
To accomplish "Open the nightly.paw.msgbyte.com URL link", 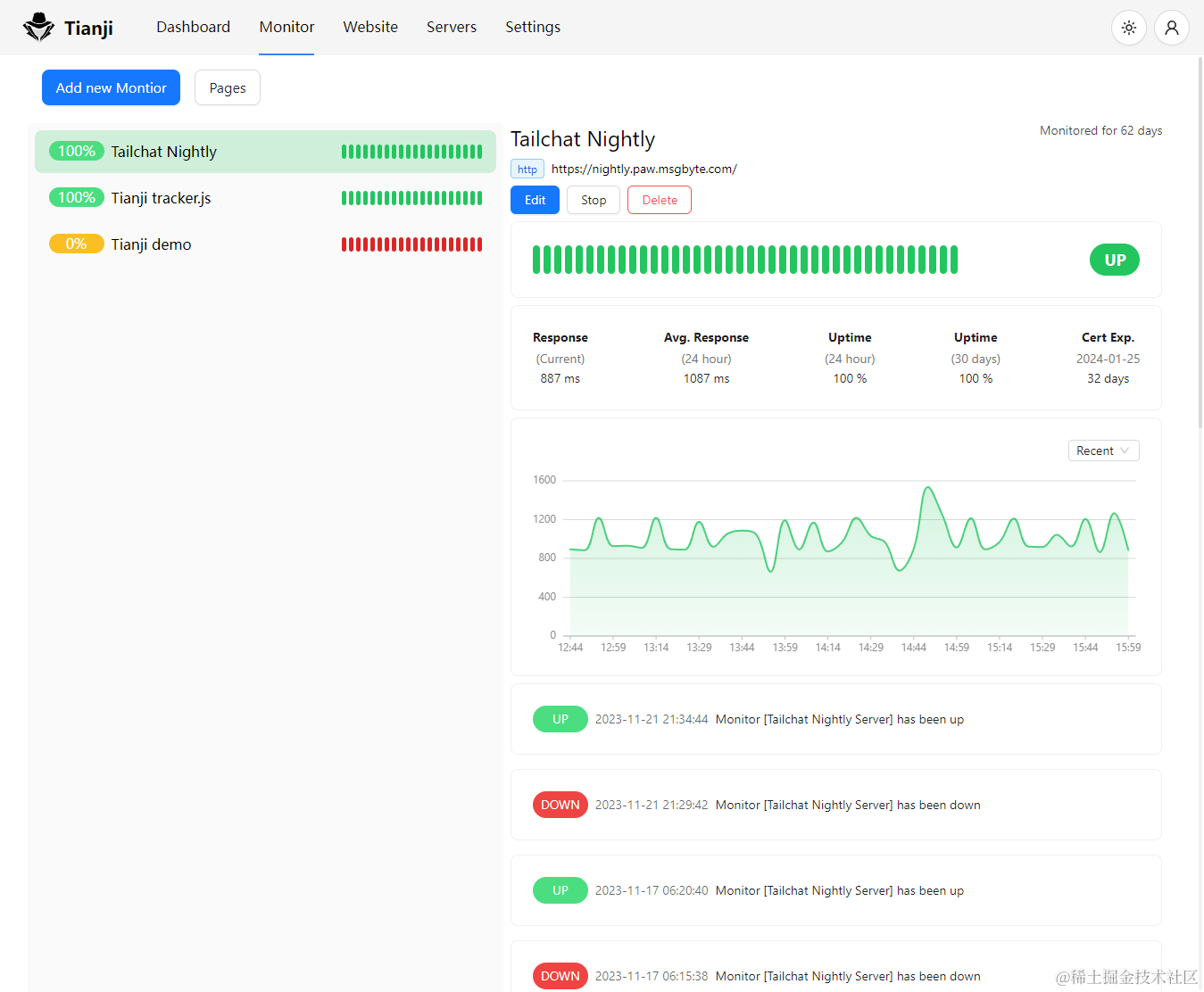I will (644, 169).
